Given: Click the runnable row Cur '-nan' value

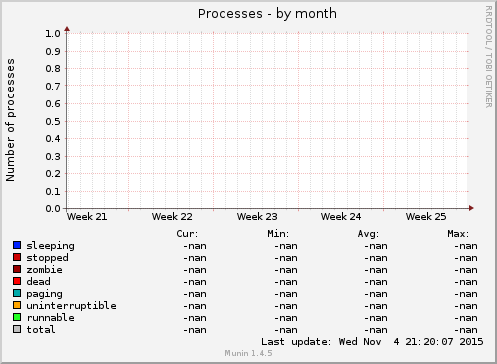Looking at the screenshot, I should (x=195, y=318).
